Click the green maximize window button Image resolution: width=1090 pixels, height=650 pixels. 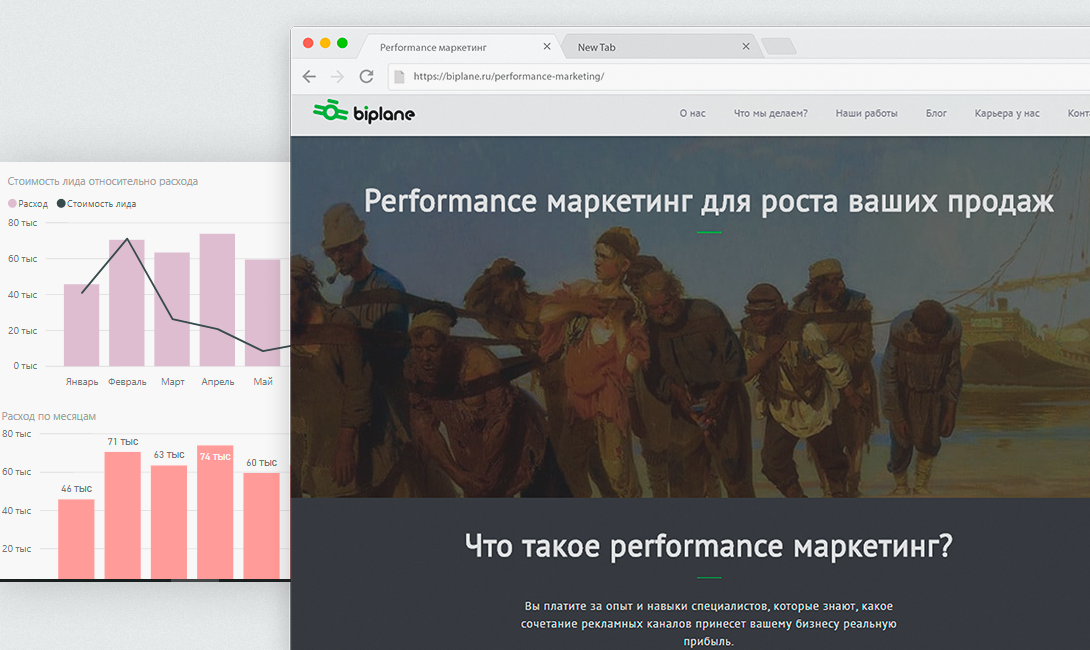click(342, 43)
